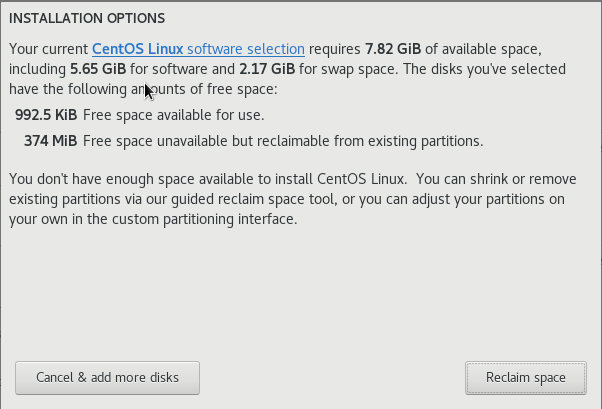602x409 pixels.
Task: Click the 'Free space available for use' label
Action: coord(174,115)
